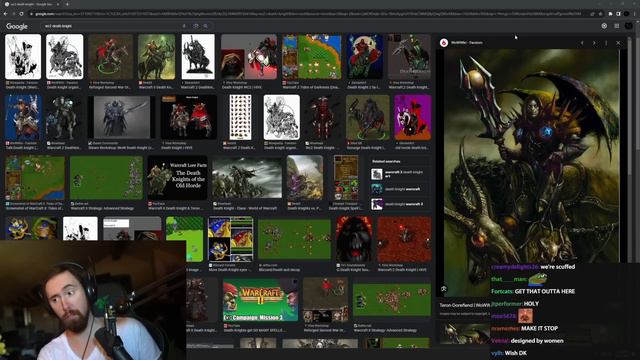Click chat message 'GET THAT OUTTA HERE'
The image size is (640, 360).
(x=544, y=291)
